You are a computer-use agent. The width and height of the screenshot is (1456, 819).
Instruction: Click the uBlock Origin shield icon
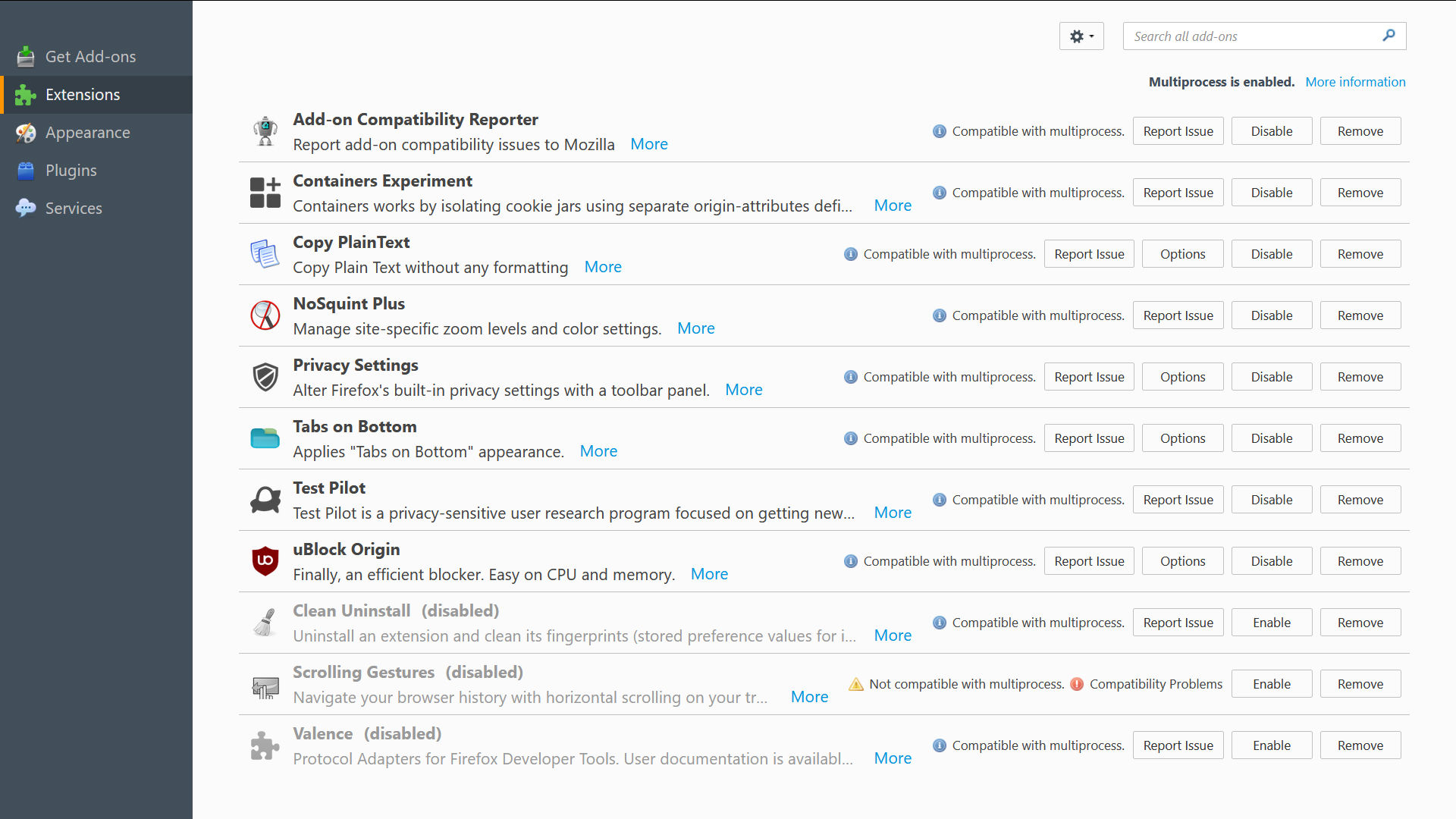pos(265,561)
